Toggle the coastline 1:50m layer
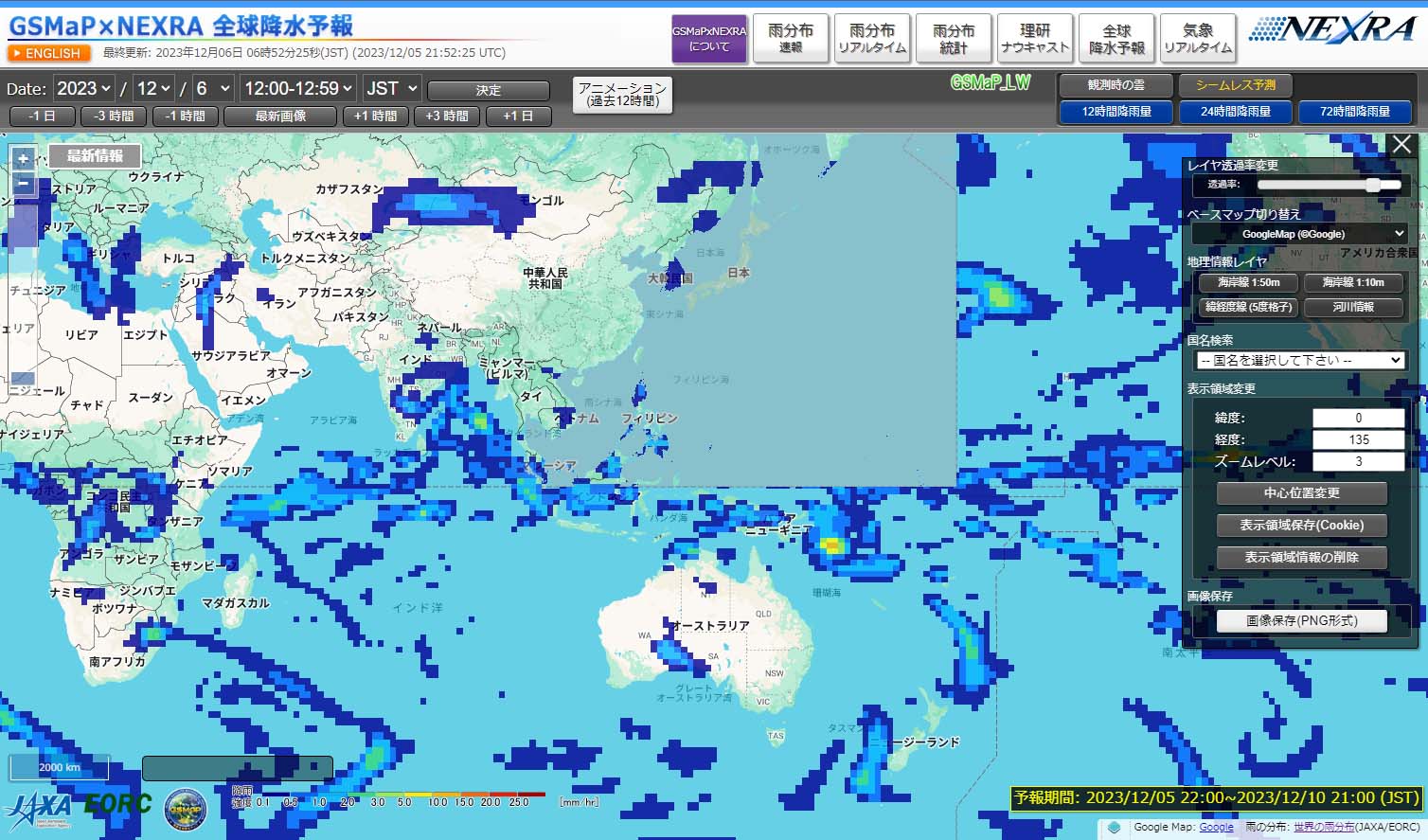The height and width of the screenshot is (840, 1428). [x=1248, y=282]
